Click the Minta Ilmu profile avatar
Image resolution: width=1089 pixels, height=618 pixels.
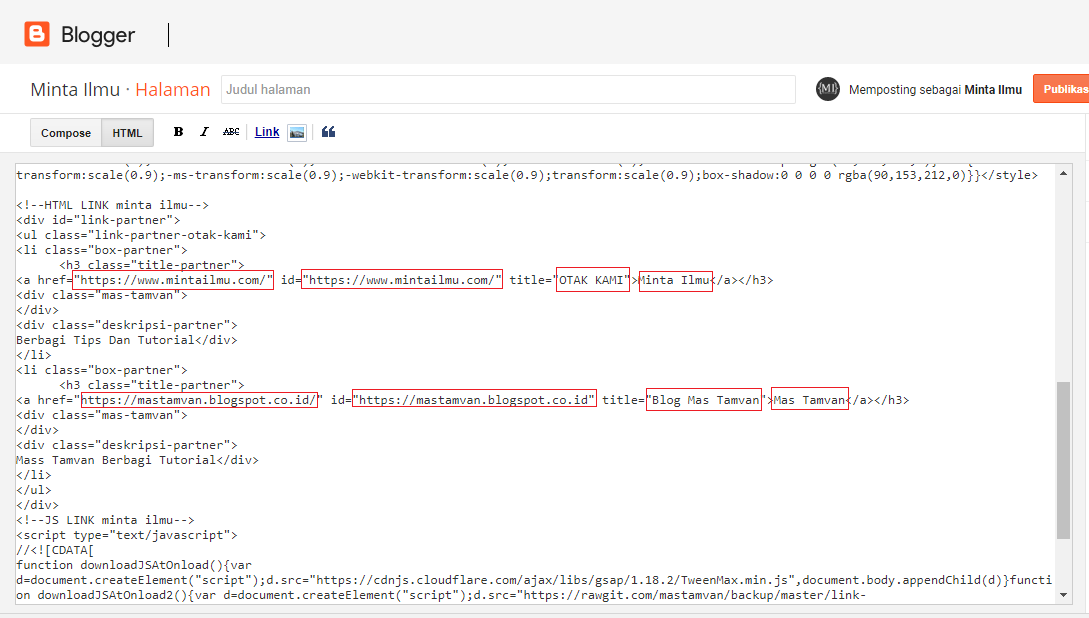(x=827, y=89)
